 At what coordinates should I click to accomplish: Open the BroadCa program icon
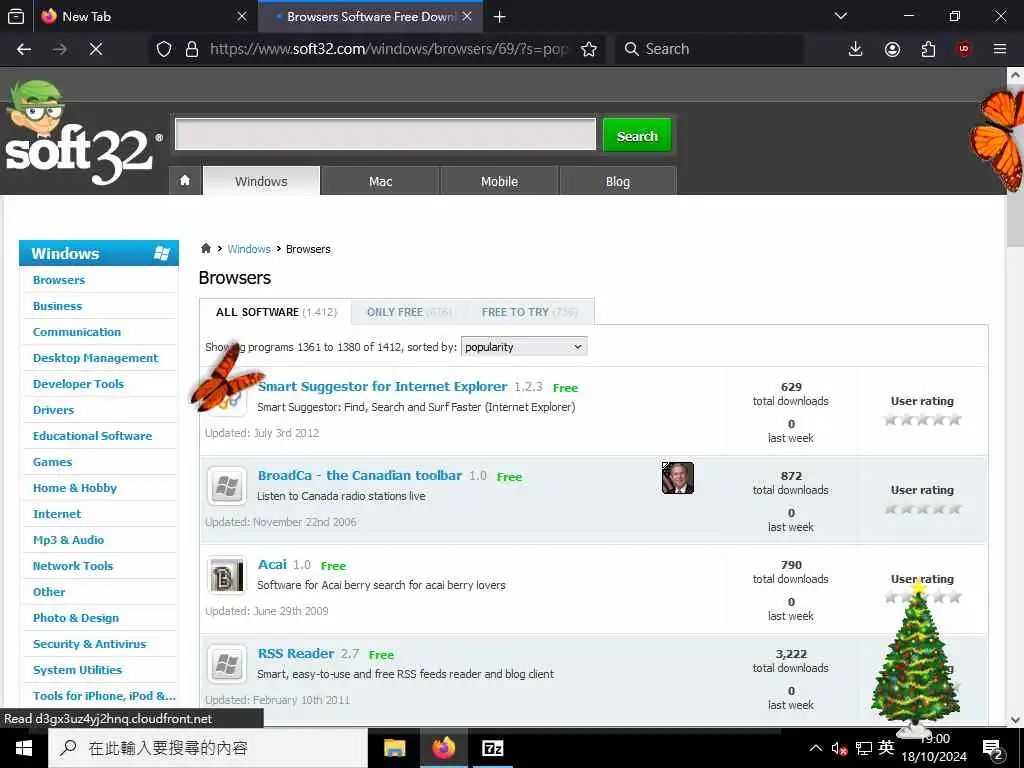(227, 486)
